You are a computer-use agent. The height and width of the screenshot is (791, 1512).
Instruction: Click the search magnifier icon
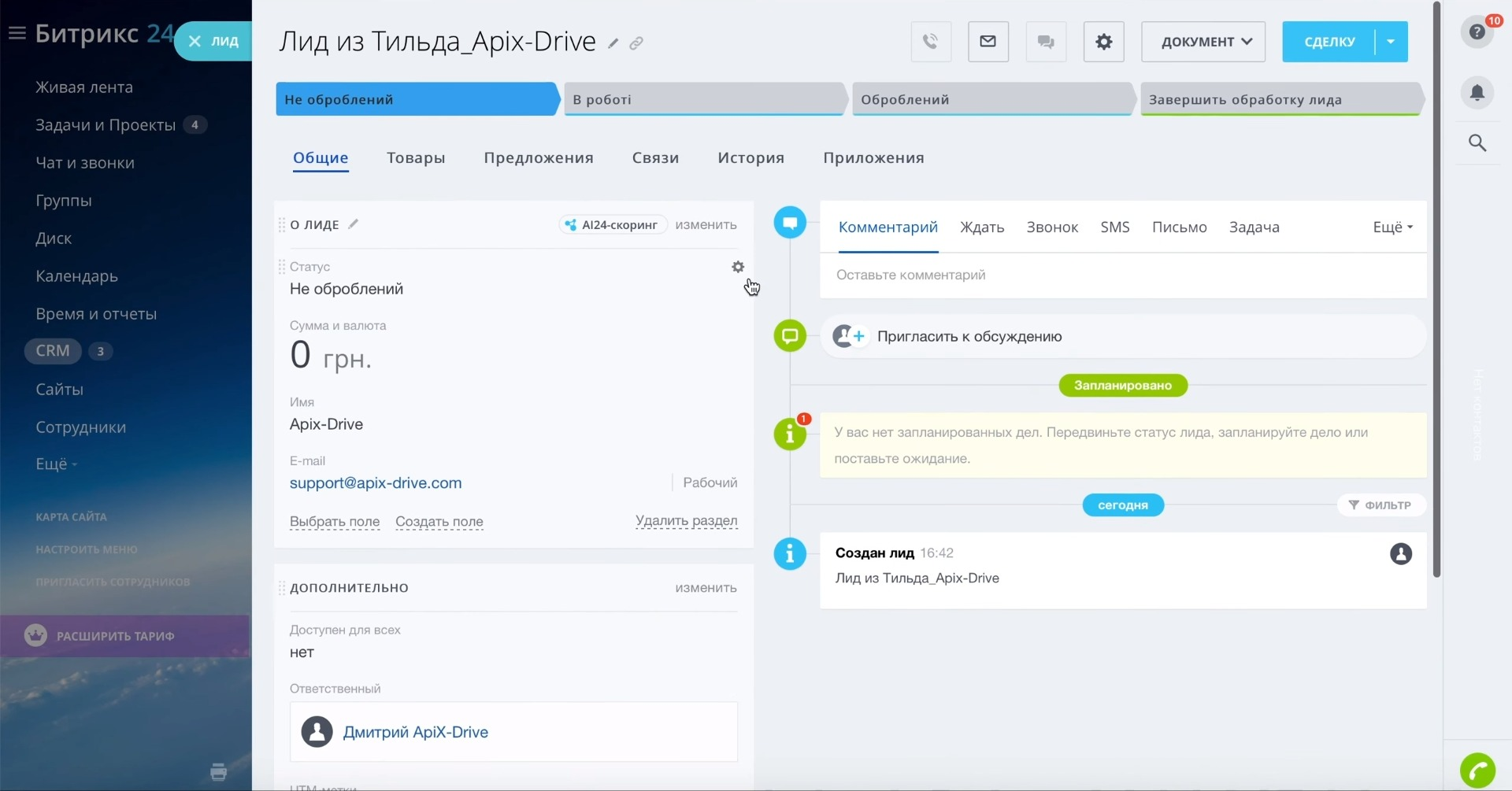click(1477, 142)
